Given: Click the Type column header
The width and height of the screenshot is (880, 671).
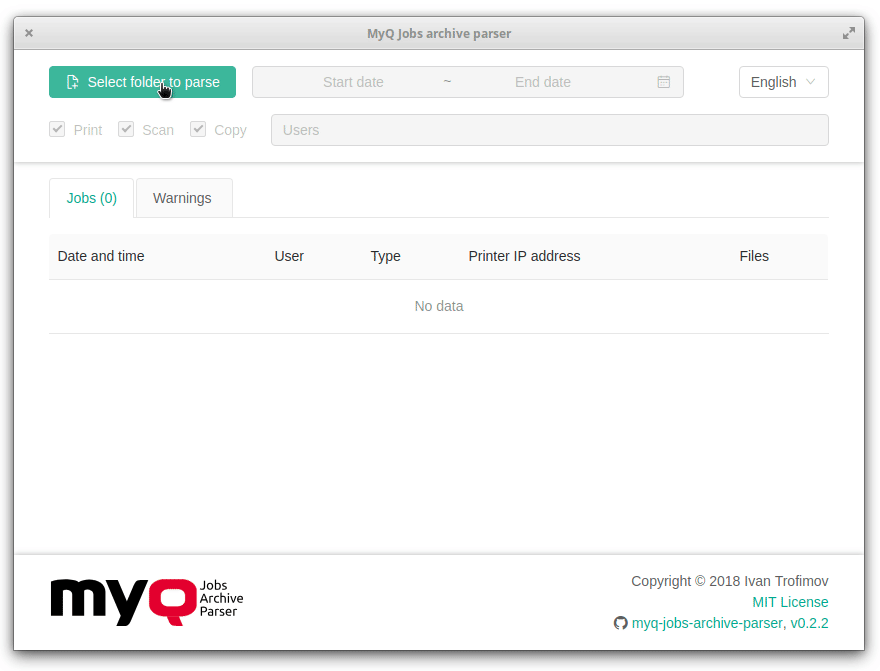Looking at the screenshot, I should [x=386, y=256].
